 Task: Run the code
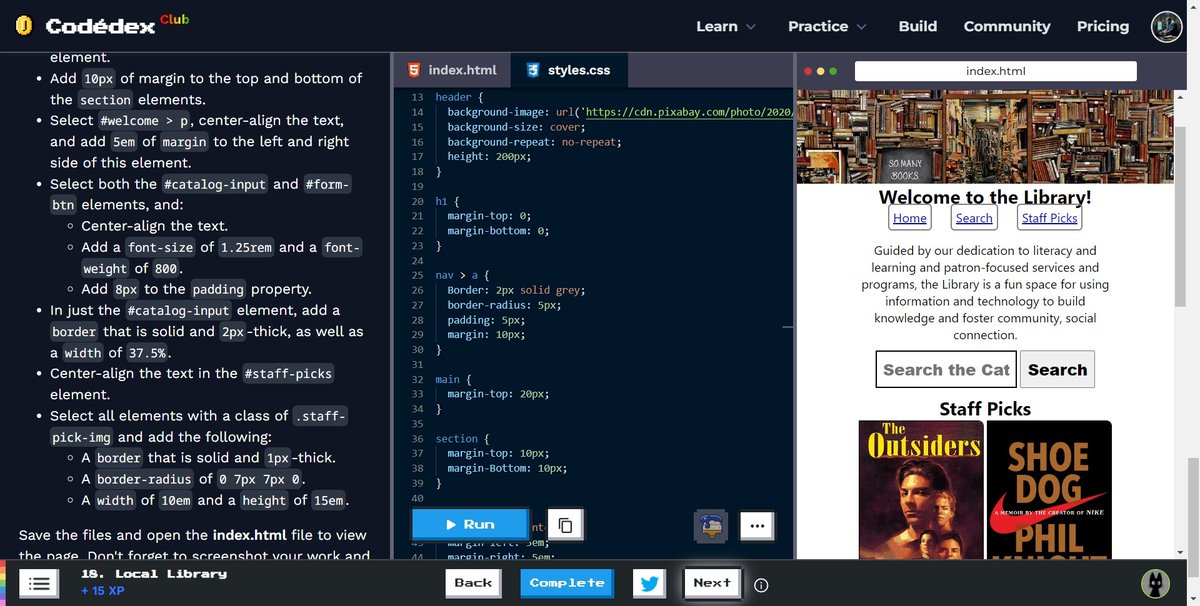click(469, 524)
